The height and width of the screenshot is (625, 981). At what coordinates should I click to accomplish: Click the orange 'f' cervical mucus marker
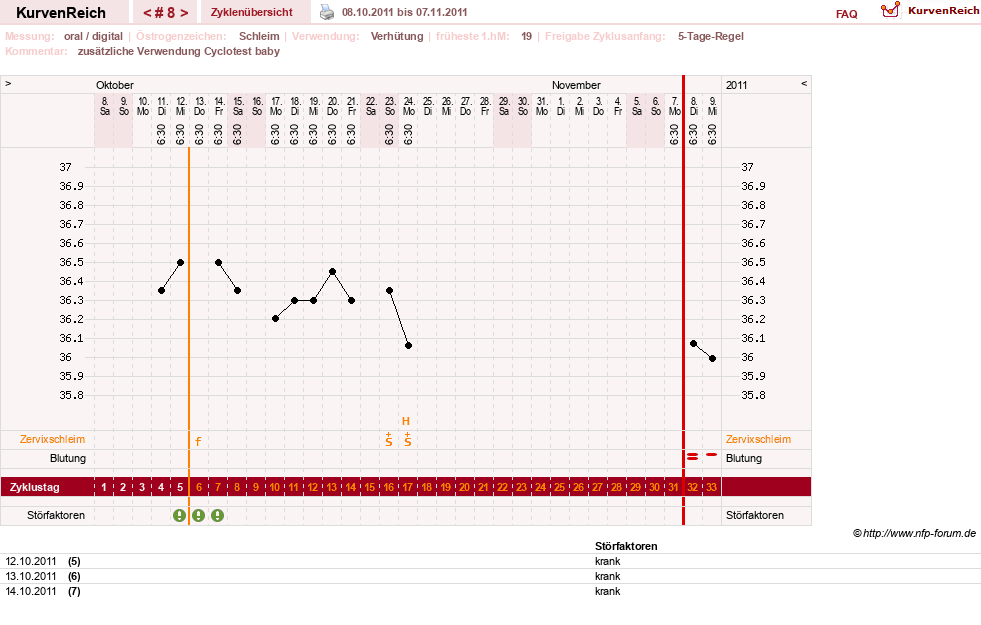tap(198, 442)
